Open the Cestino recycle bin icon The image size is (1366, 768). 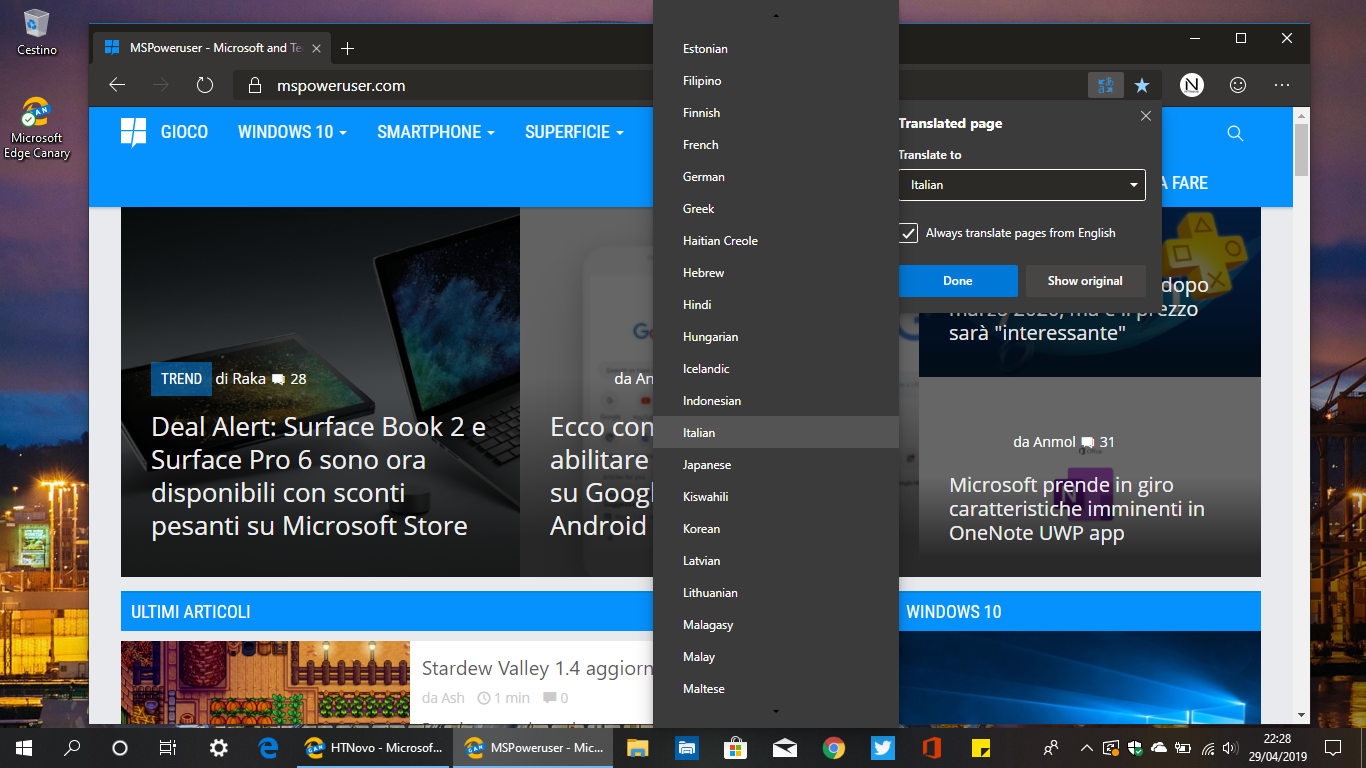pos(37,32)
